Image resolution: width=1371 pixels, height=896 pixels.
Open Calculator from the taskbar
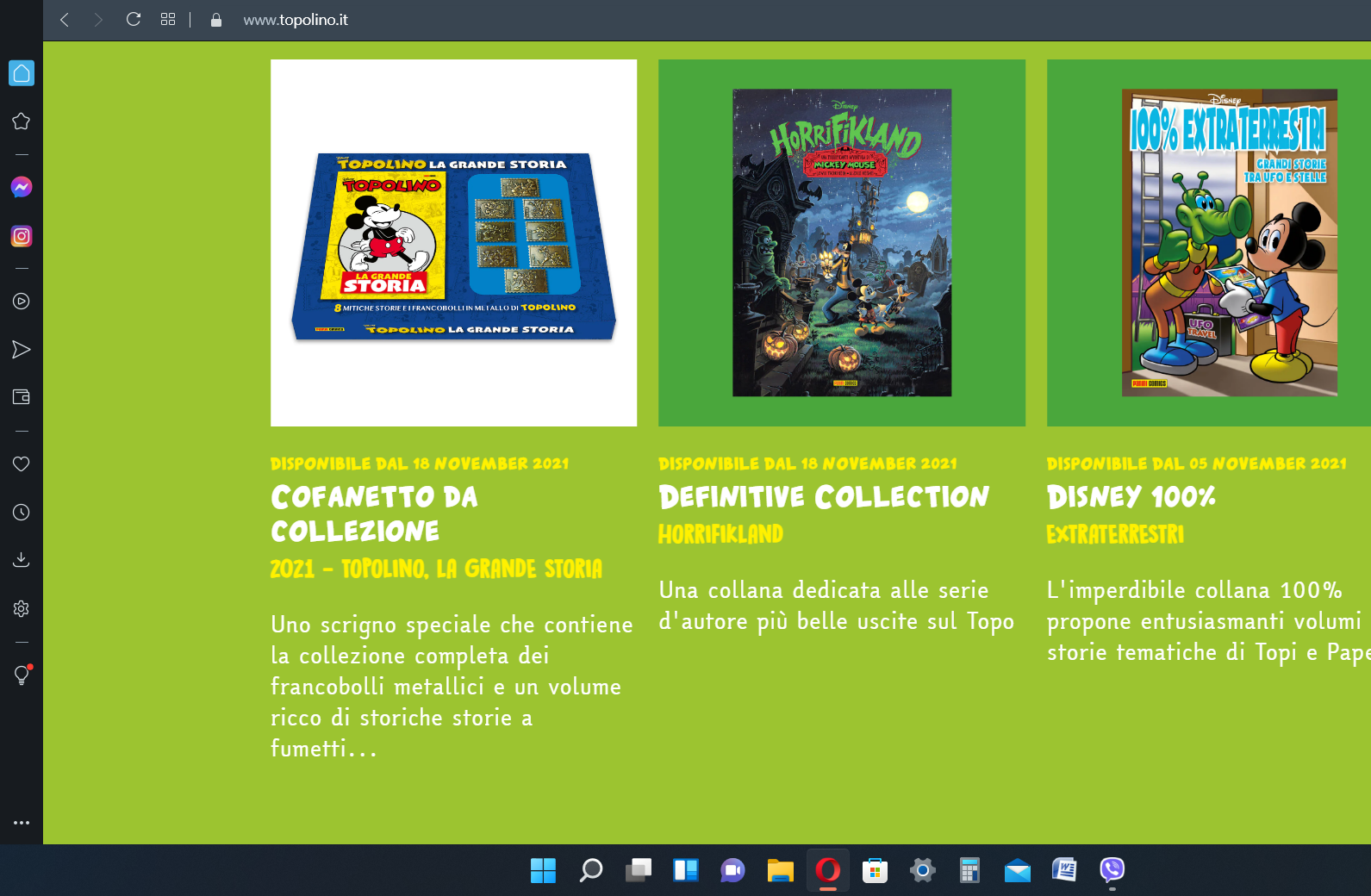tap(970, 870)
